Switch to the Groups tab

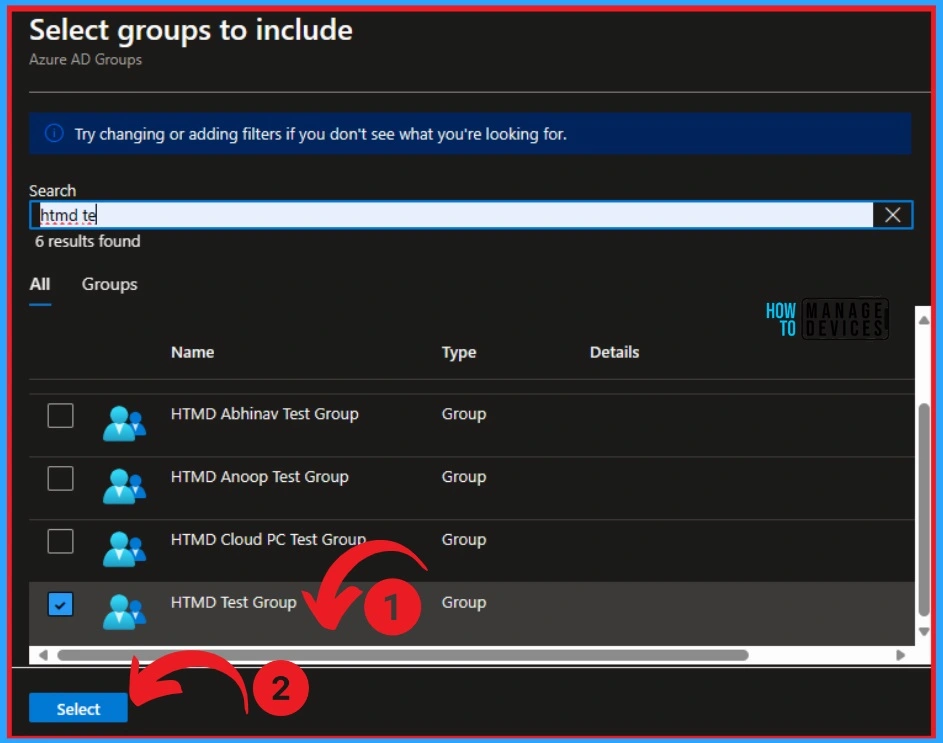[x=109, y=284]
